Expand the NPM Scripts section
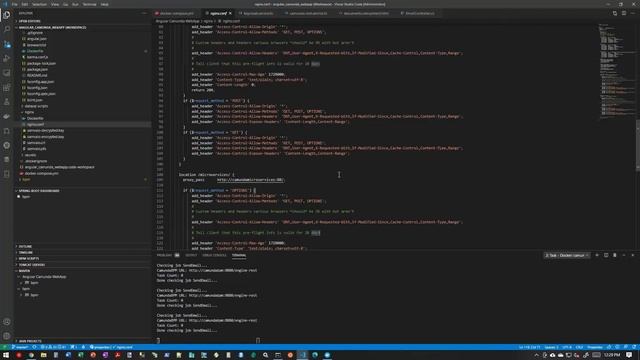 pyautogui.click(x=29, y=258)
